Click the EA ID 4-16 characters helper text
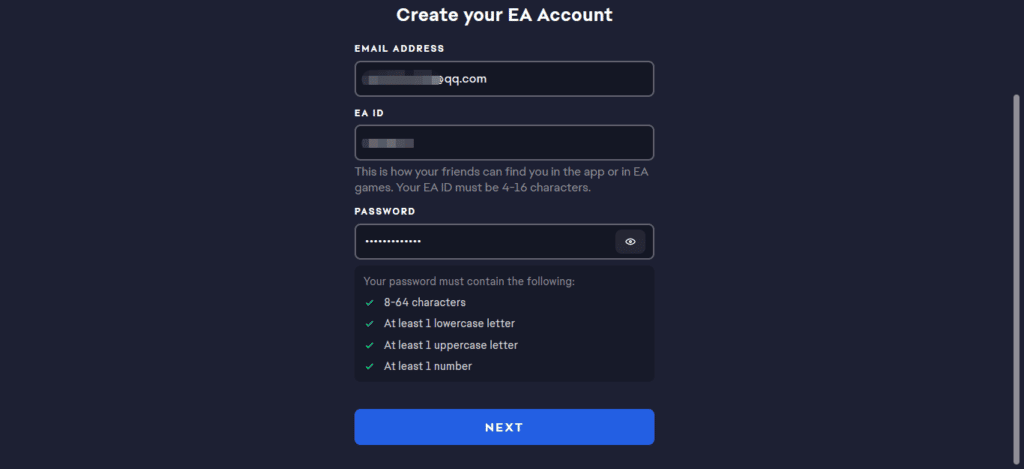The width and height of the screenshot is (1024, 469). point(500,180)
